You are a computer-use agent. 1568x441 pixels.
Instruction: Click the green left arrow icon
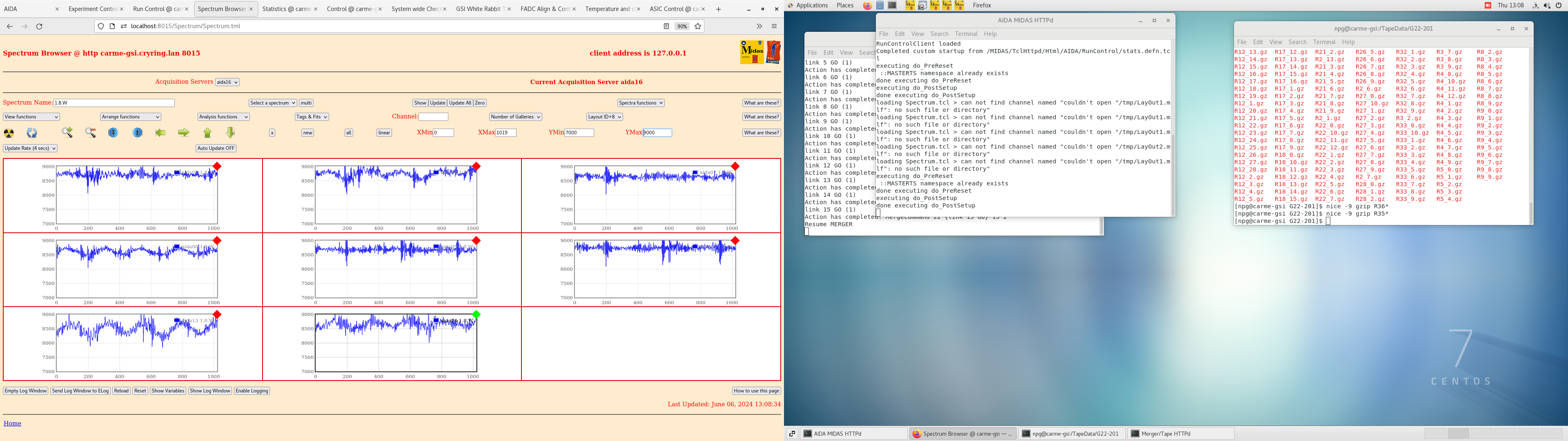coord(161,133)
